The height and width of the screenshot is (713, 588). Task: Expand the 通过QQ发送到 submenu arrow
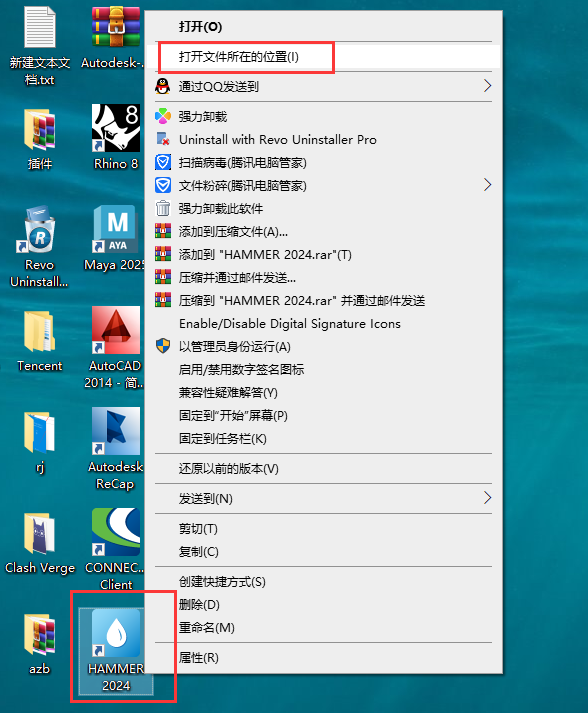(487, 86)
